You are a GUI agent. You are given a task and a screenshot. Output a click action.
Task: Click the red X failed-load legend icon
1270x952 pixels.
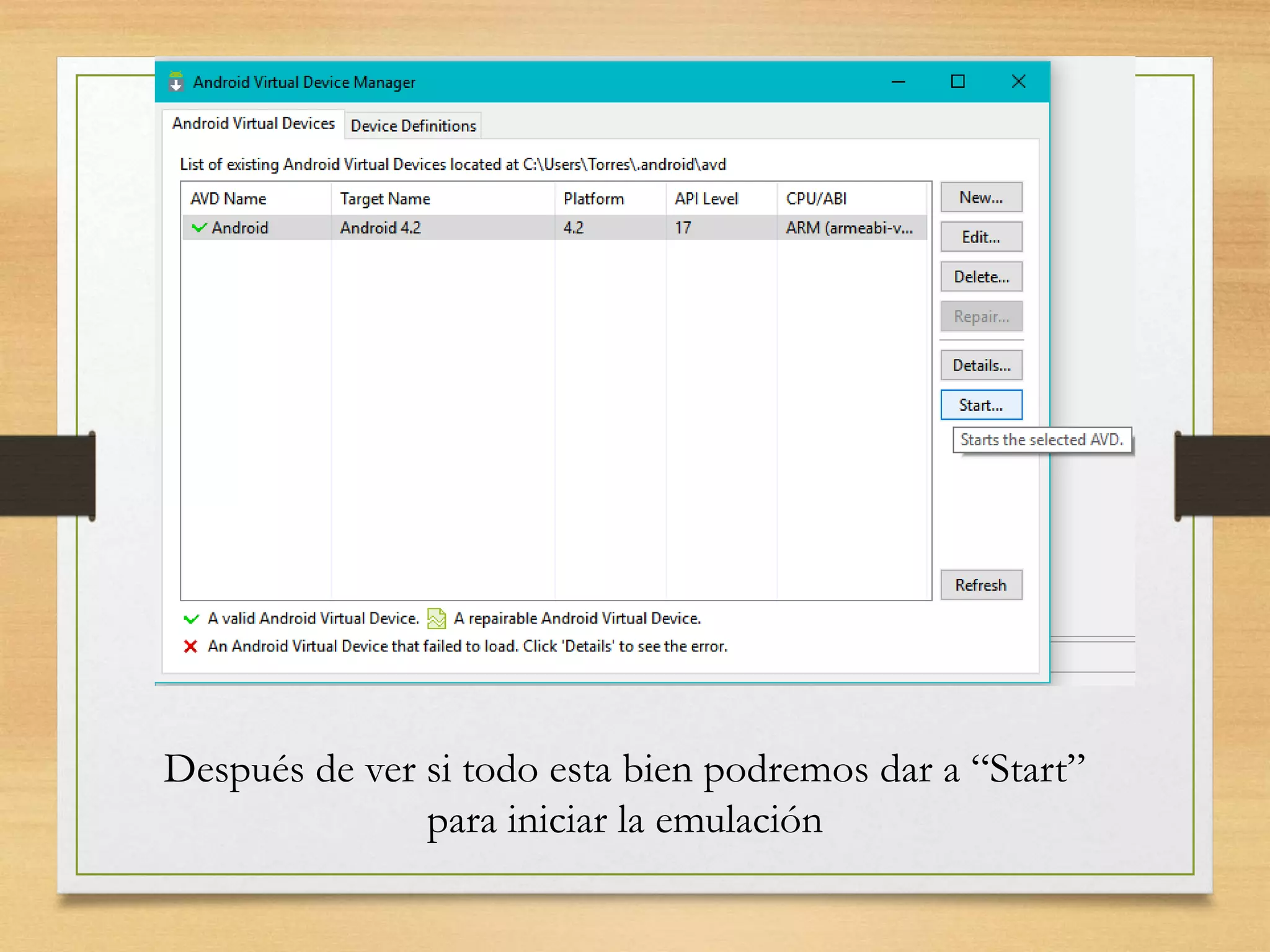[x=190, y=646]
